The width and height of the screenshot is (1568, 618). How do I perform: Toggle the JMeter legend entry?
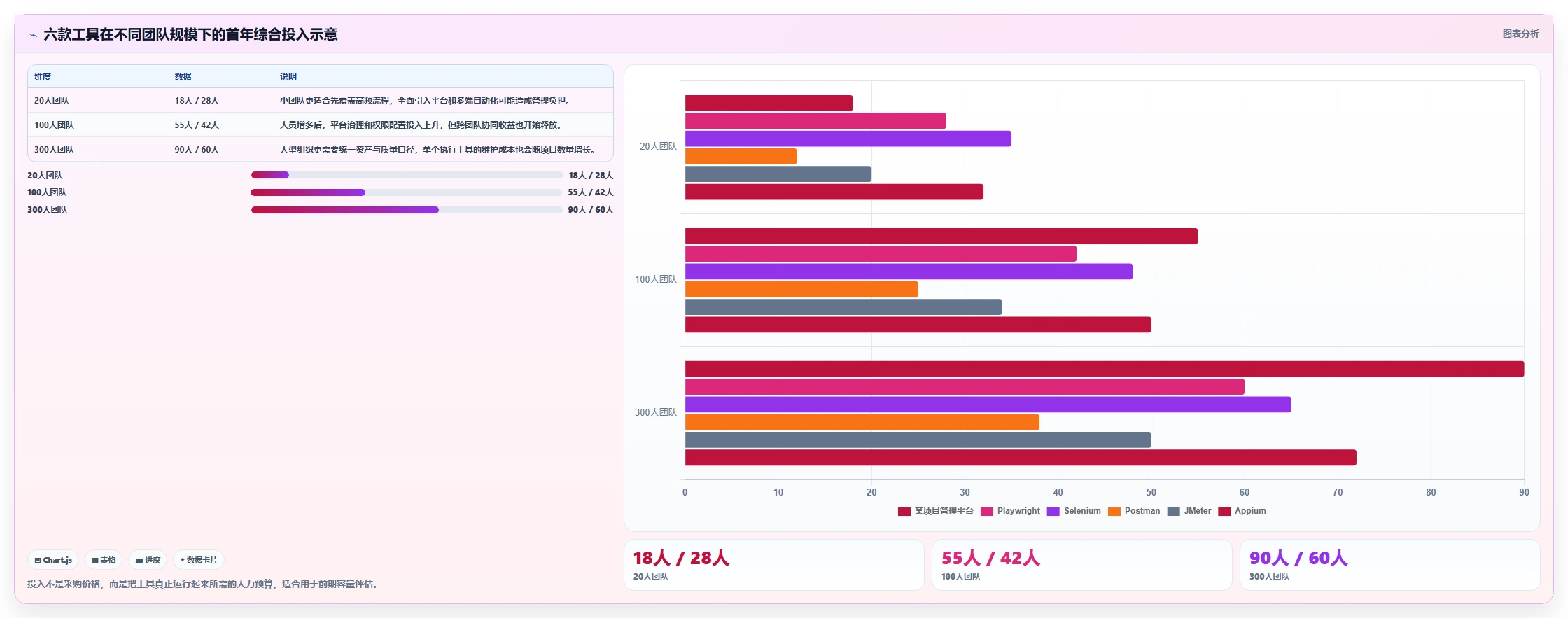pyautogui.click(x=1189, y=511)
